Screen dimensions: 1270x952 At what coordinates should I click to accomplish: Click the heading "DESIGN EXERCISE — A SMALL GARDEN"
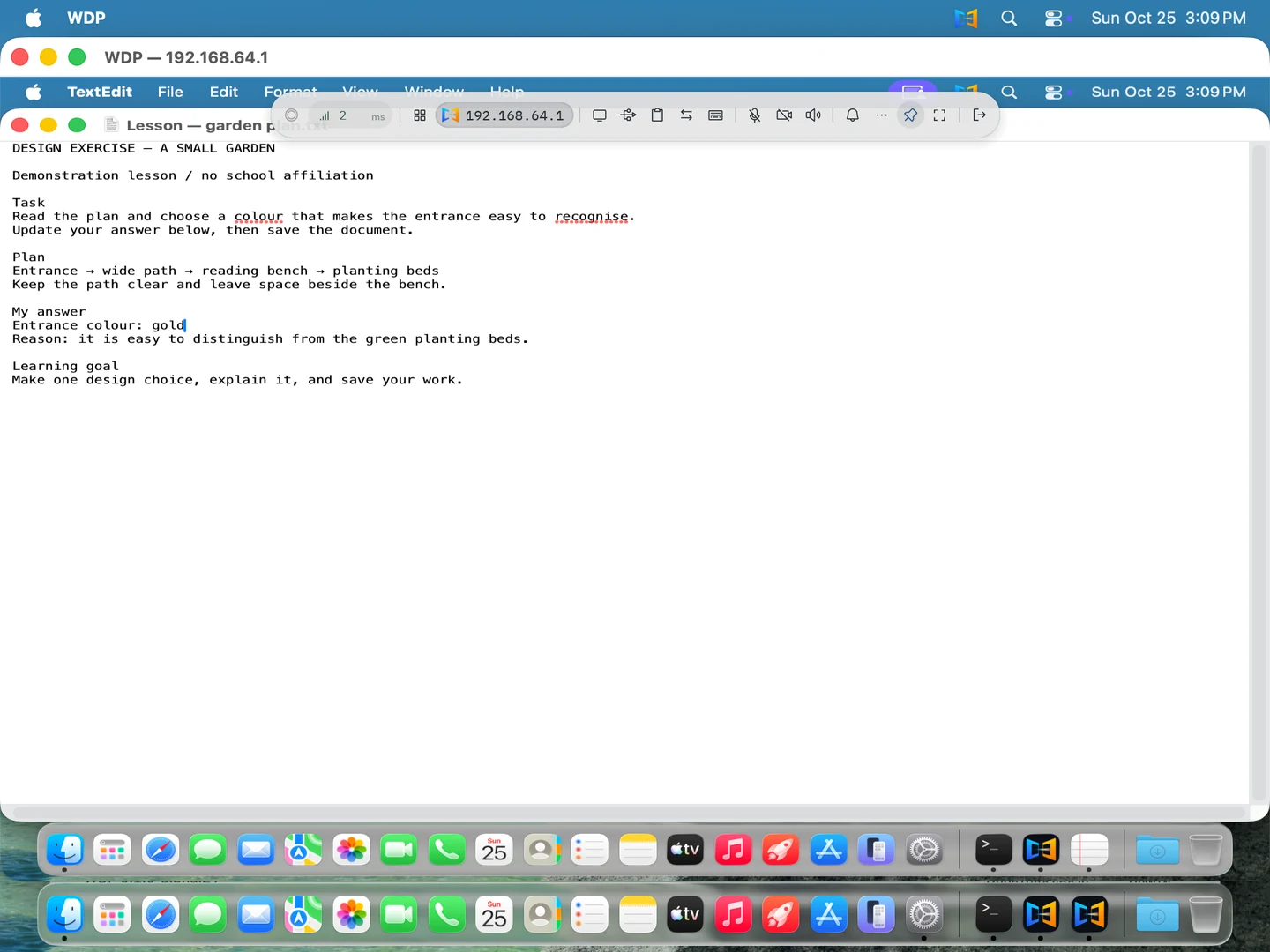pyautogui.click(x=144, y=148)
